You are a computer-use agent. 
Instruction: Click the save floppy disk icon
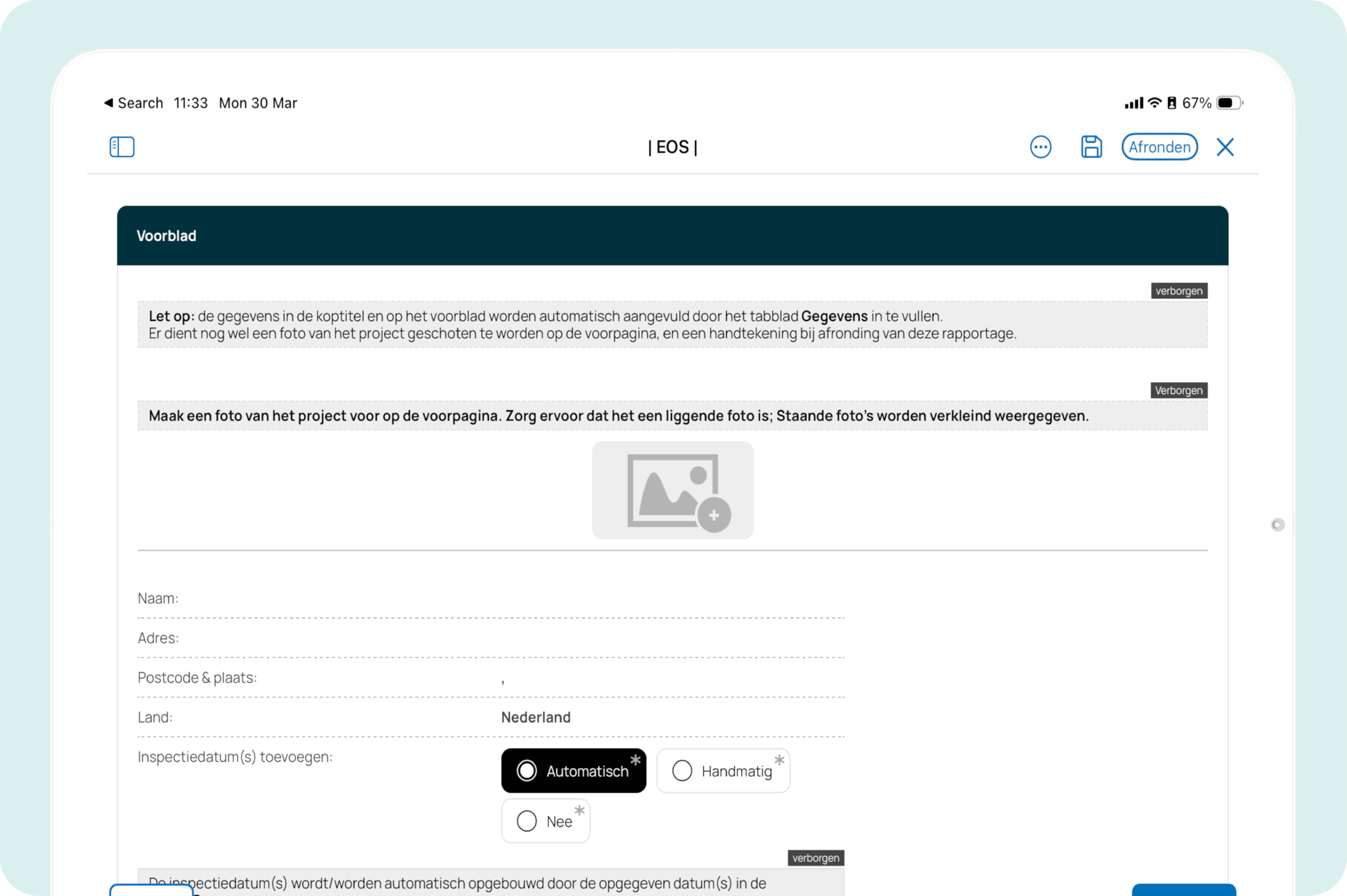click(x=1091, y=147)
